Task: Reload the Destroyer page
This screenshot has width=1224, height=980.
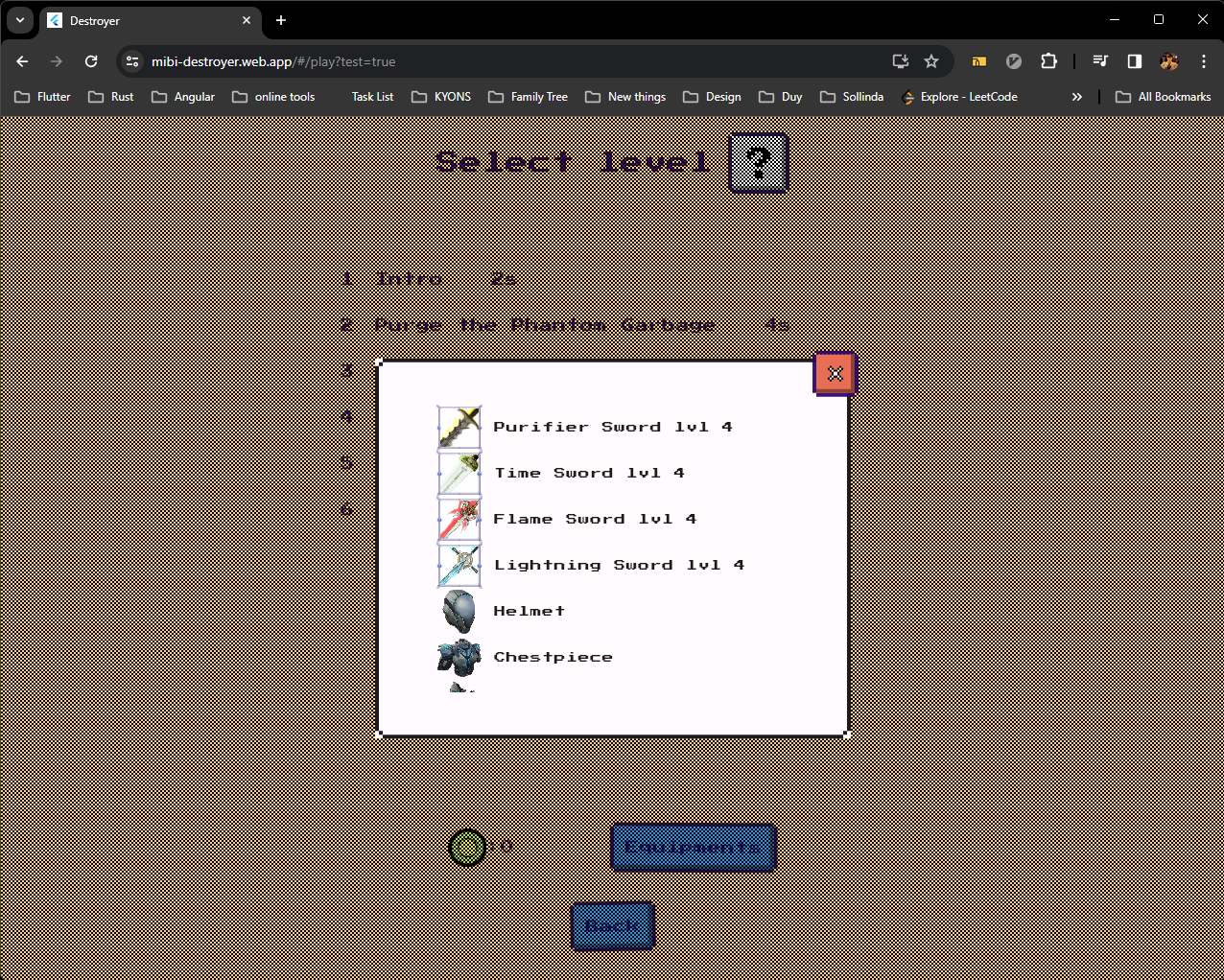Action: 91,60
